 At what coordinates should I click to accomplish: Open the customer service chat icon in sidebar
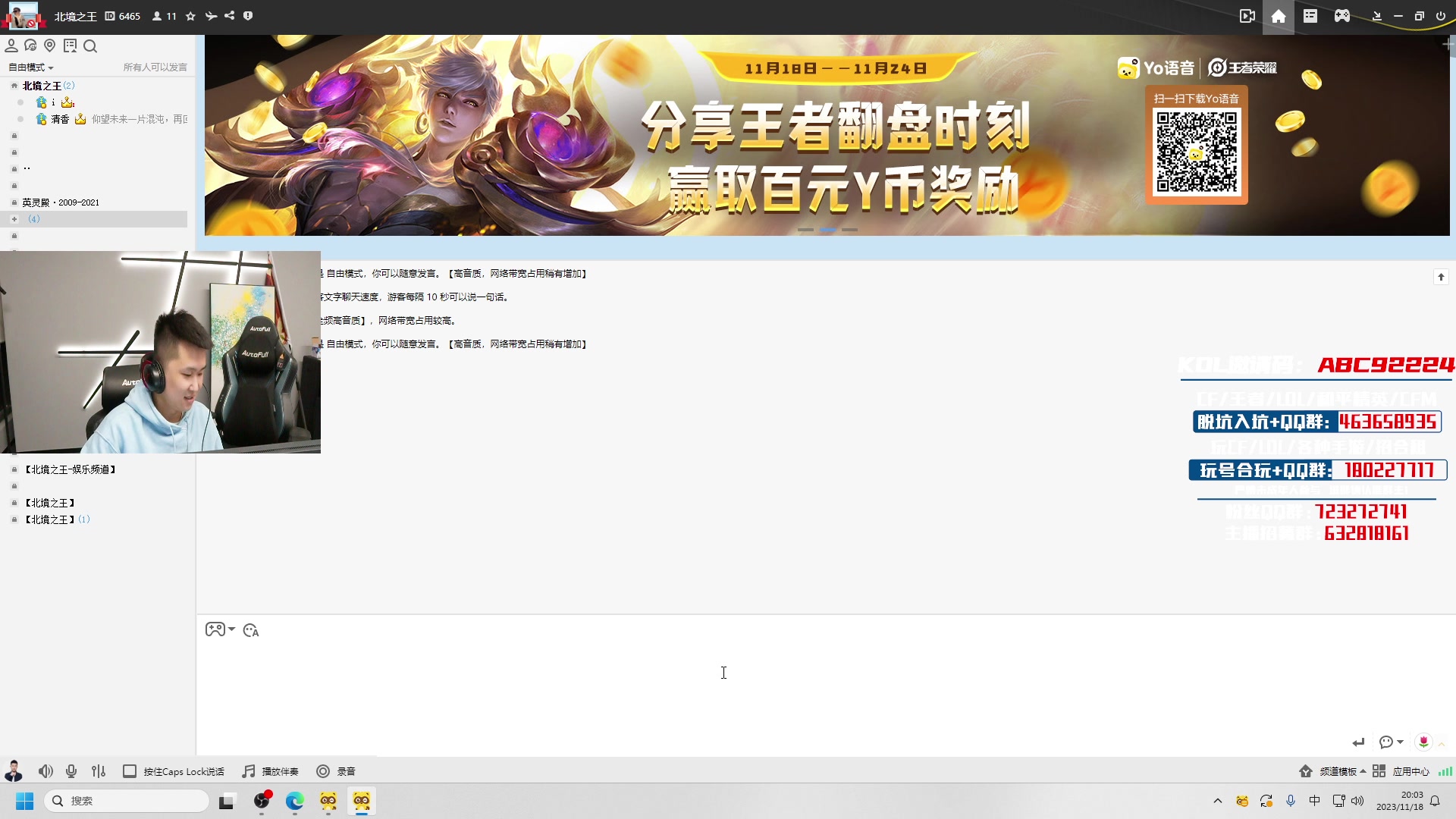pyautogui.click(x=31, y=46)
